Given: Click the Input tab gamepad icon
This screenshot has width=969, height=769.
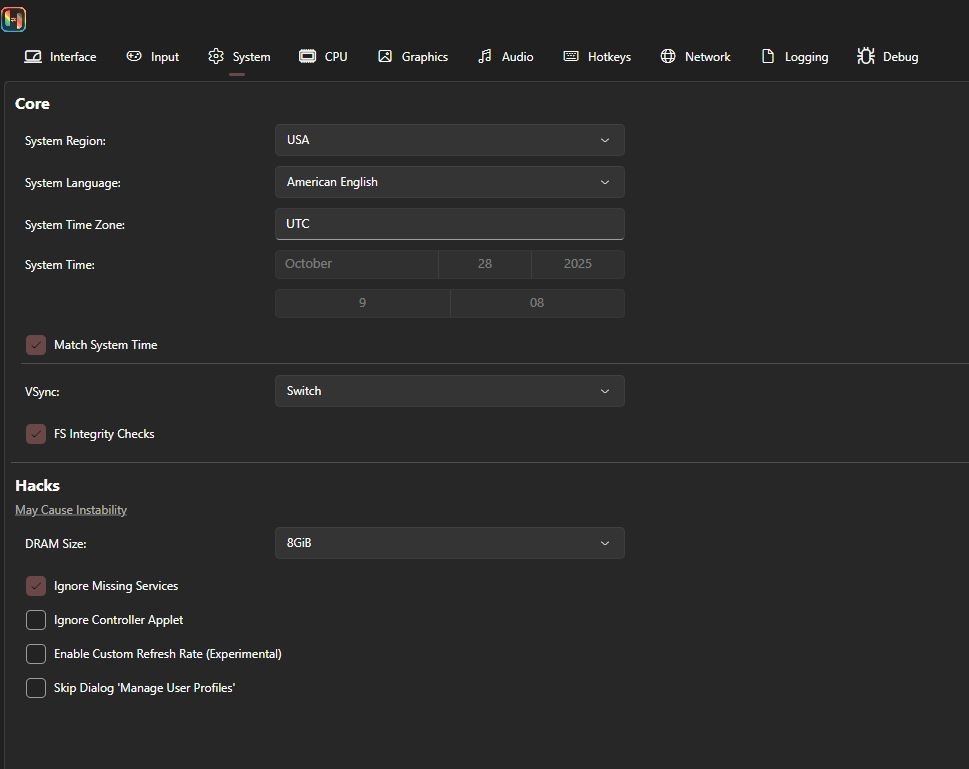Looking at the screenshot, I should [134, 56].
